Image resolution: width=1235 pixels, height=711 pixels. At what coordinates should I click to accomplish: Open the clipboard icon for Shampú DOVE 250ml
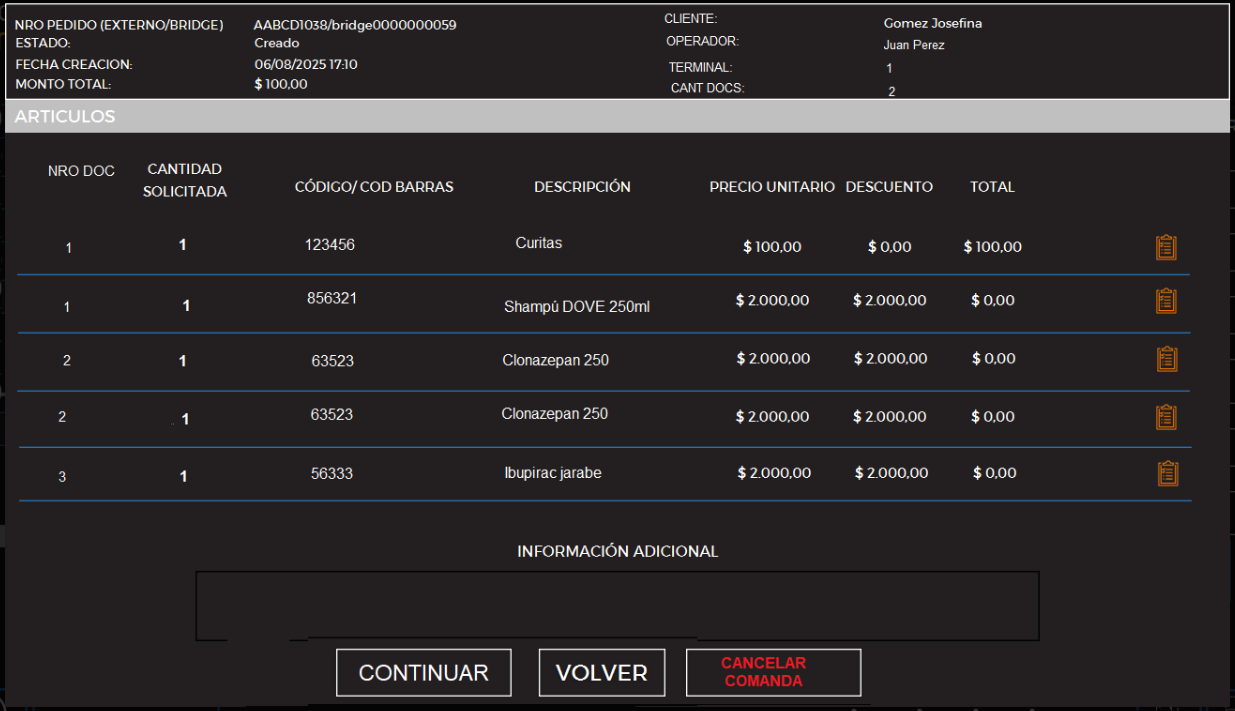1166,301
